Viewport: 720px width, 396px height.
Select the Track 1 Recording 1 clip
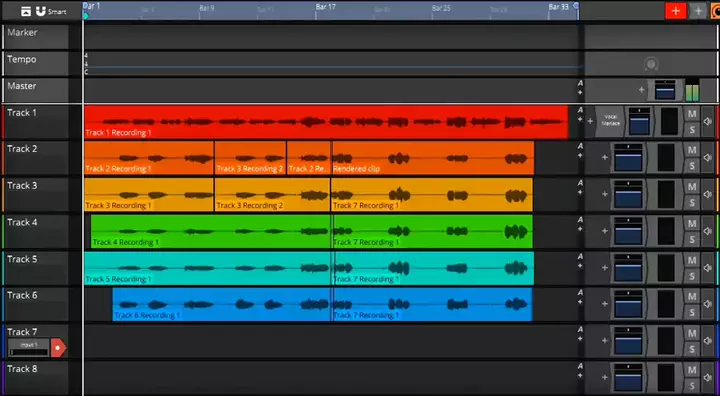pyautogui.click(x=326, y=122)
